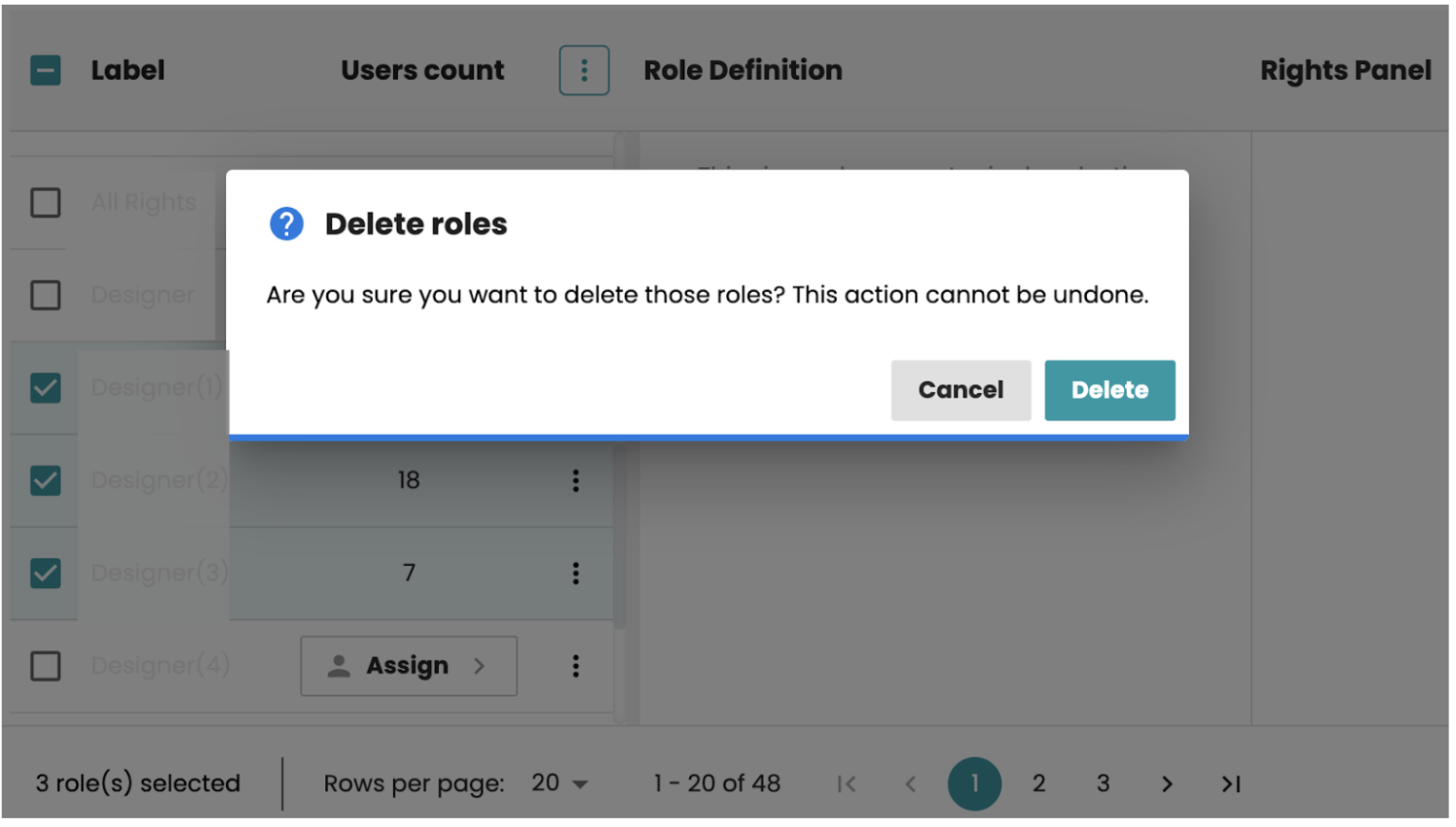This screenshot has width=1456, height=827.
Task: Select page 2 in pagination
Action: coord(1039,784)
